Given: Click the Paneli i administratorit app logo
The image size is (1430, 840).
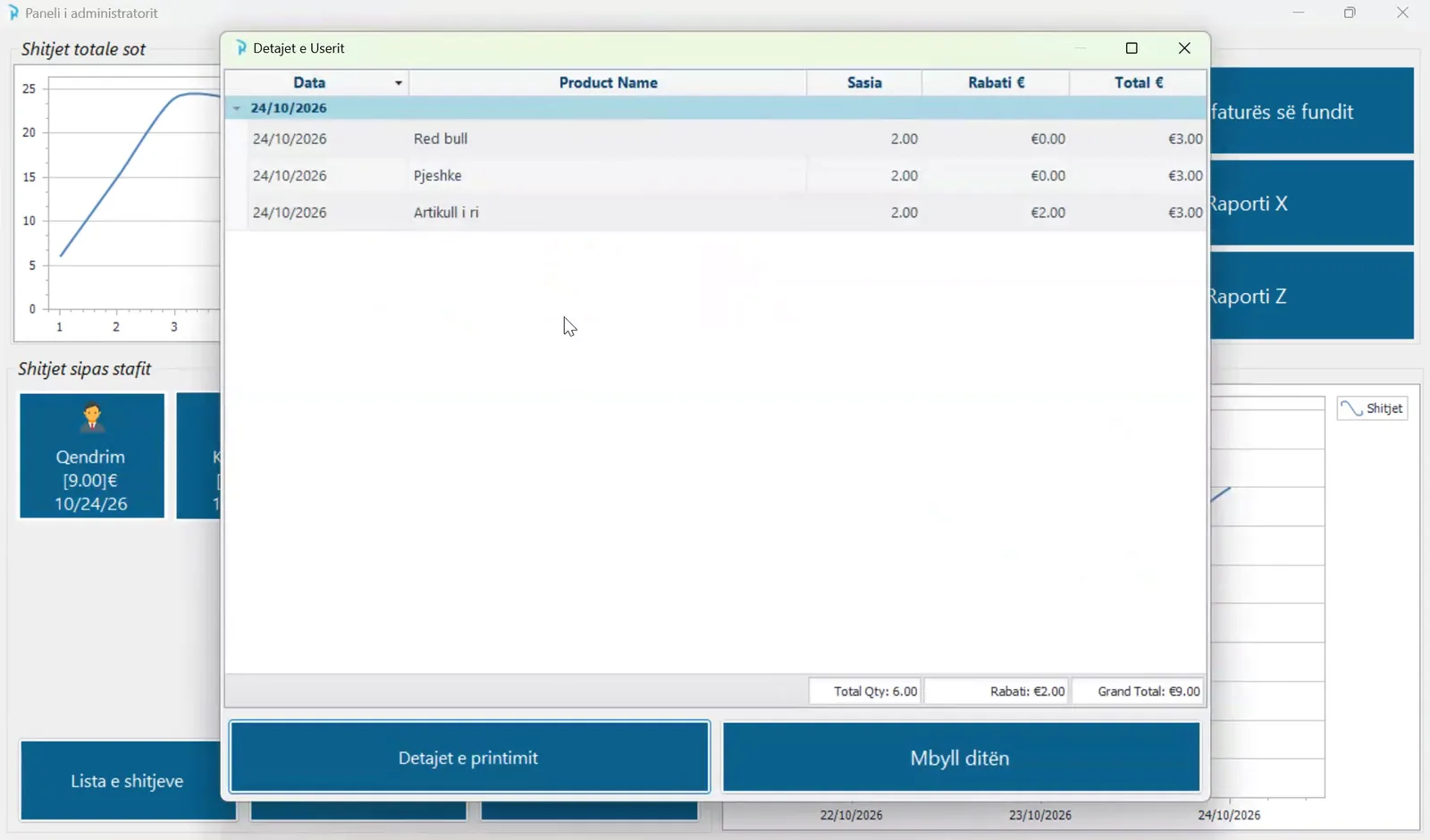Looking at the screenshot, I should coord(13,13).
